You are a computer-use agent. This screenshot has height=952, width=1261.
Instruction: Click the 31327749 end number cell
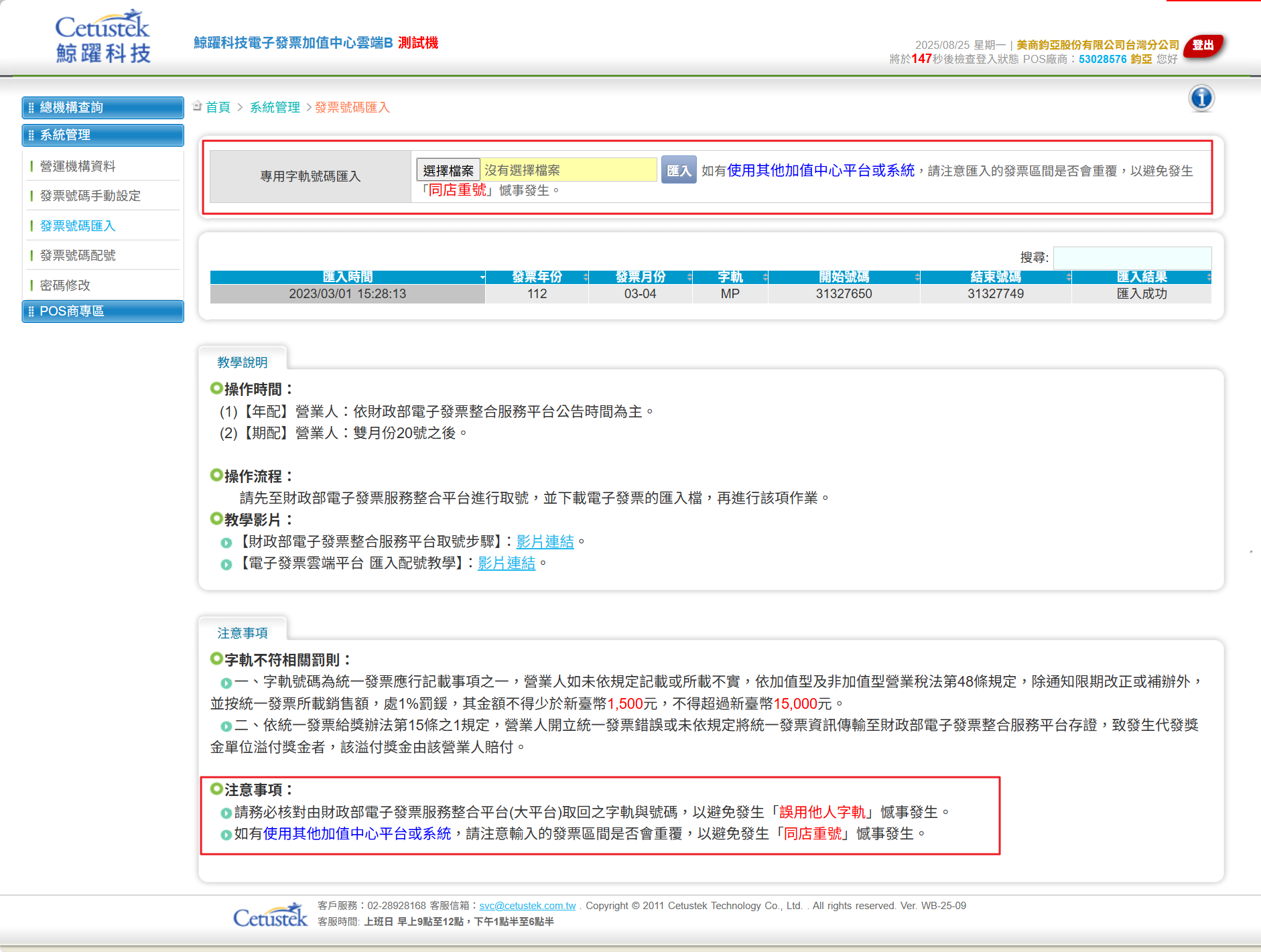[996, 294]
